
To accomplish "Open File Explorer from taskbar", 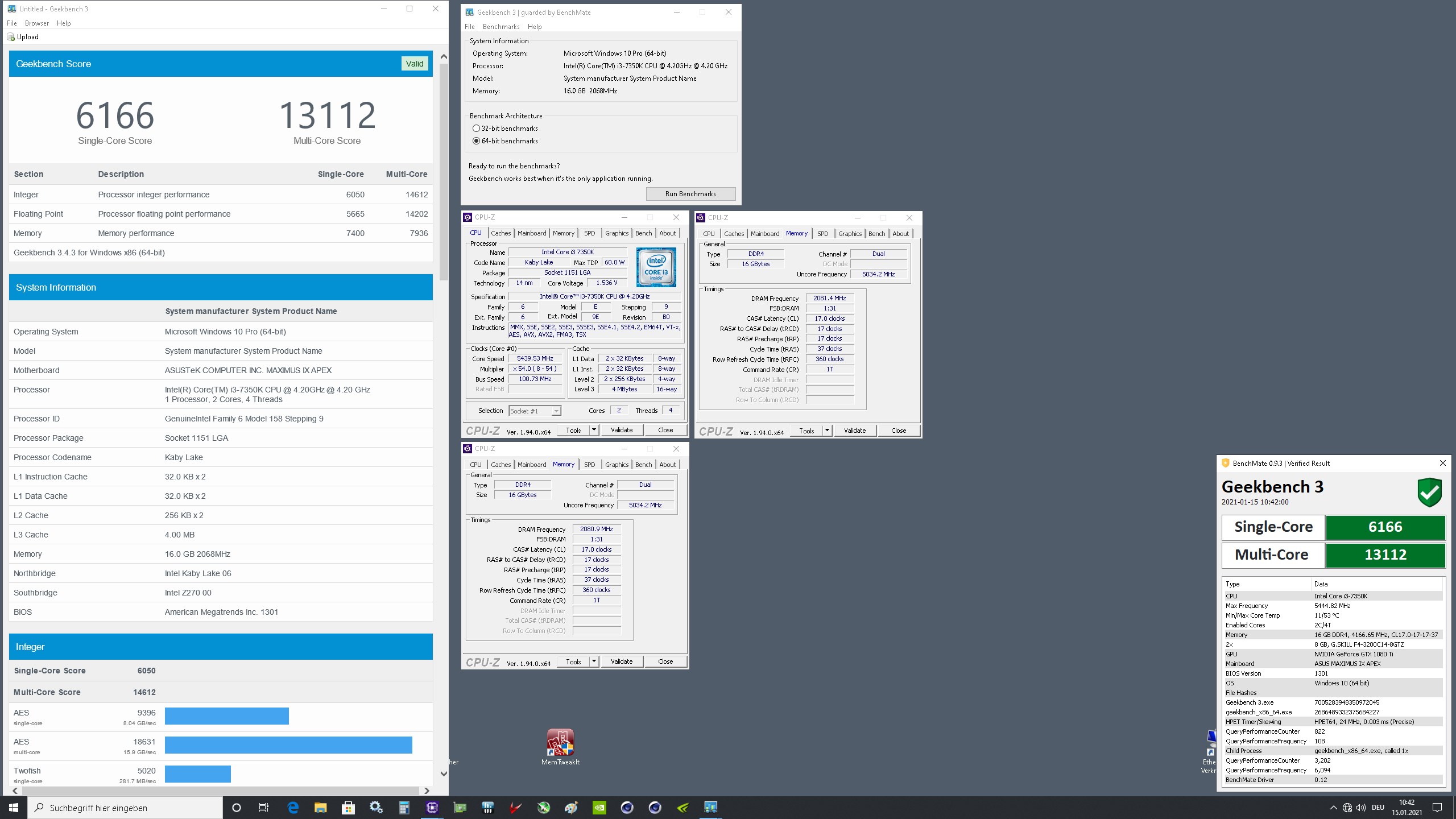I will [x=321, y=808].
